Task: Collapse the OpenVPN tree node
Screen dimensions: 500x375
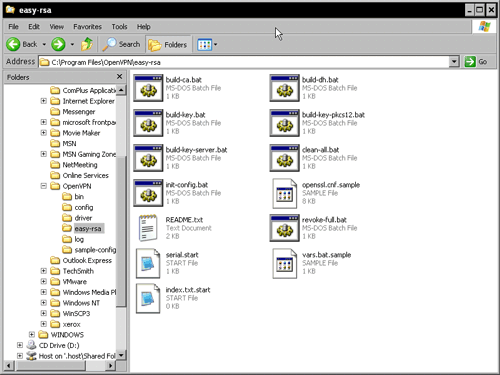Action: click(x=43, y=186)
